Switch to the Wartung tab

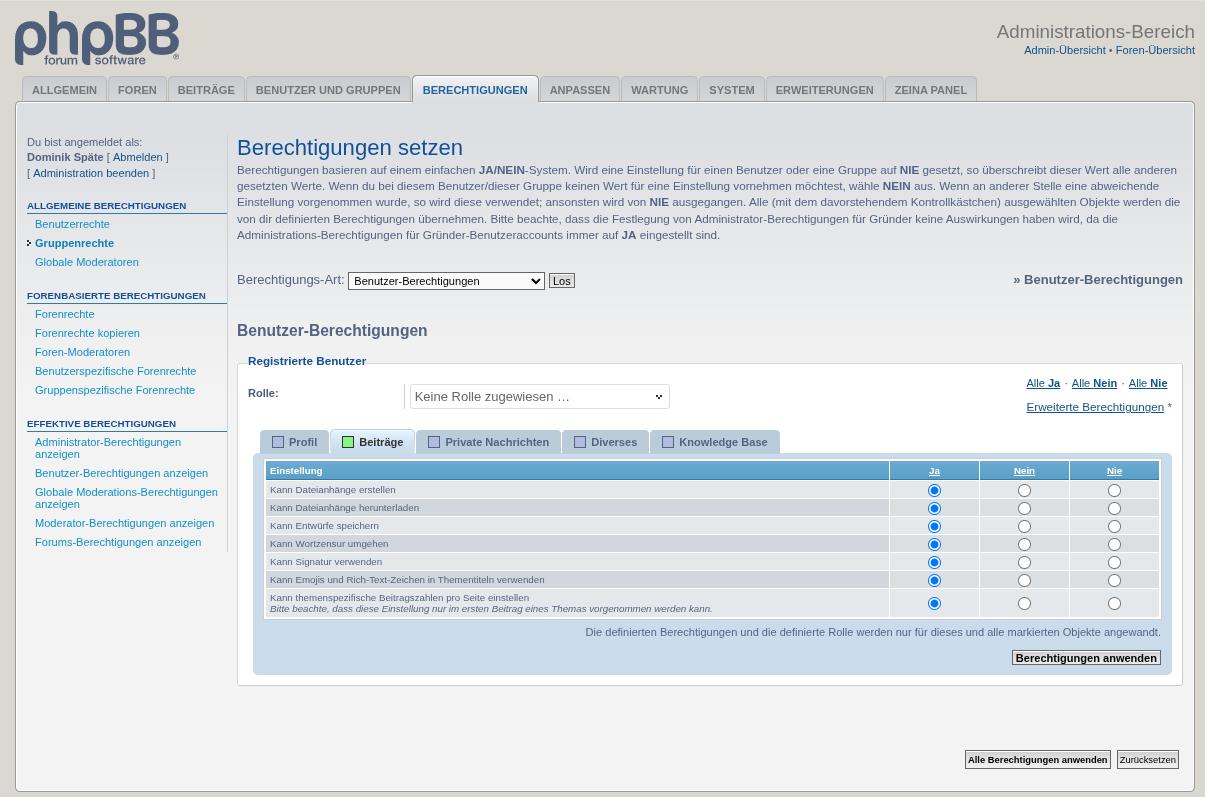coord(659,90)
